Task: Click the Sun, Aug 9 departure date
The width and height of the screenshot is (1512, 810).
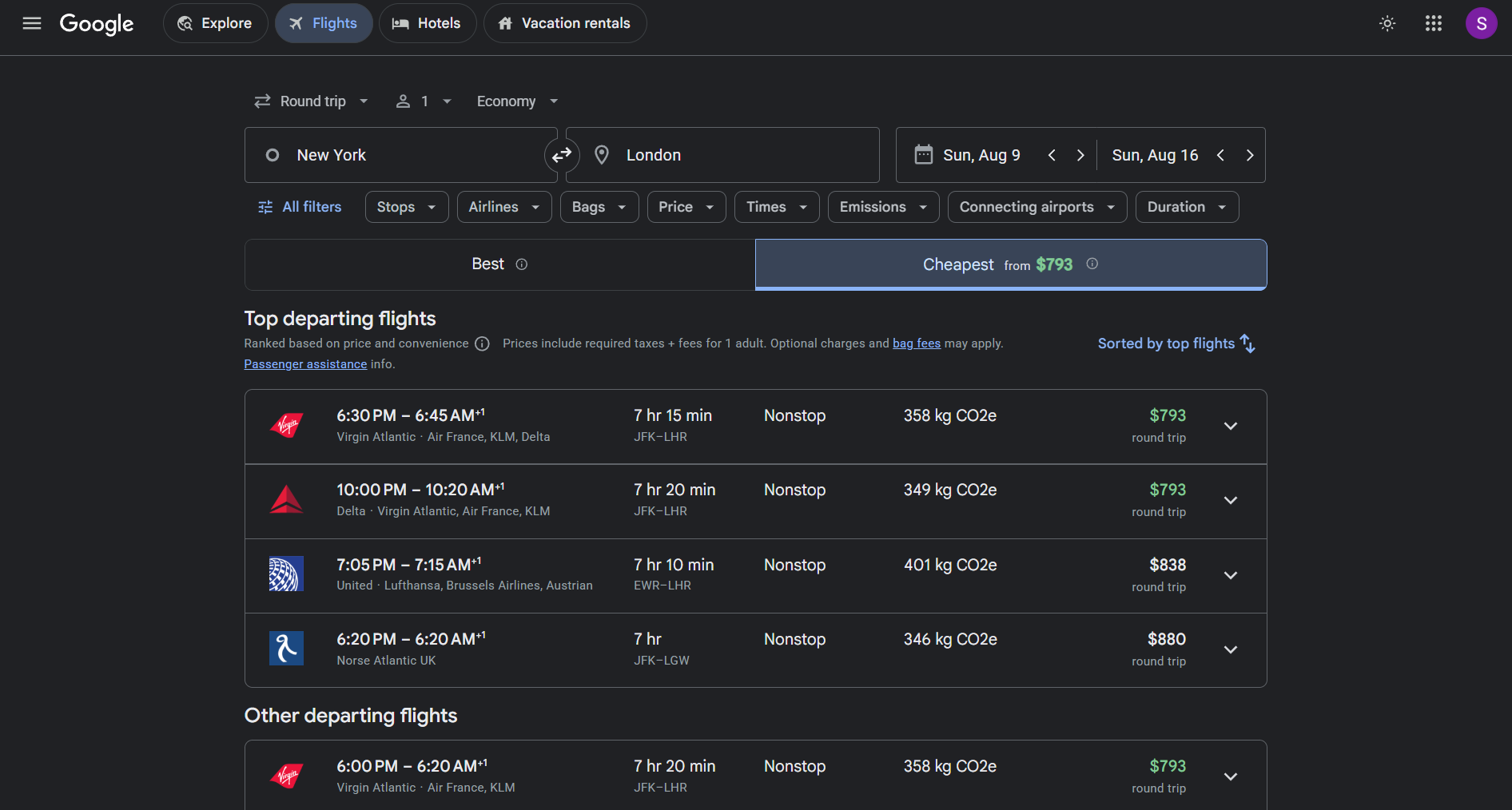Action: pos(981,155)
